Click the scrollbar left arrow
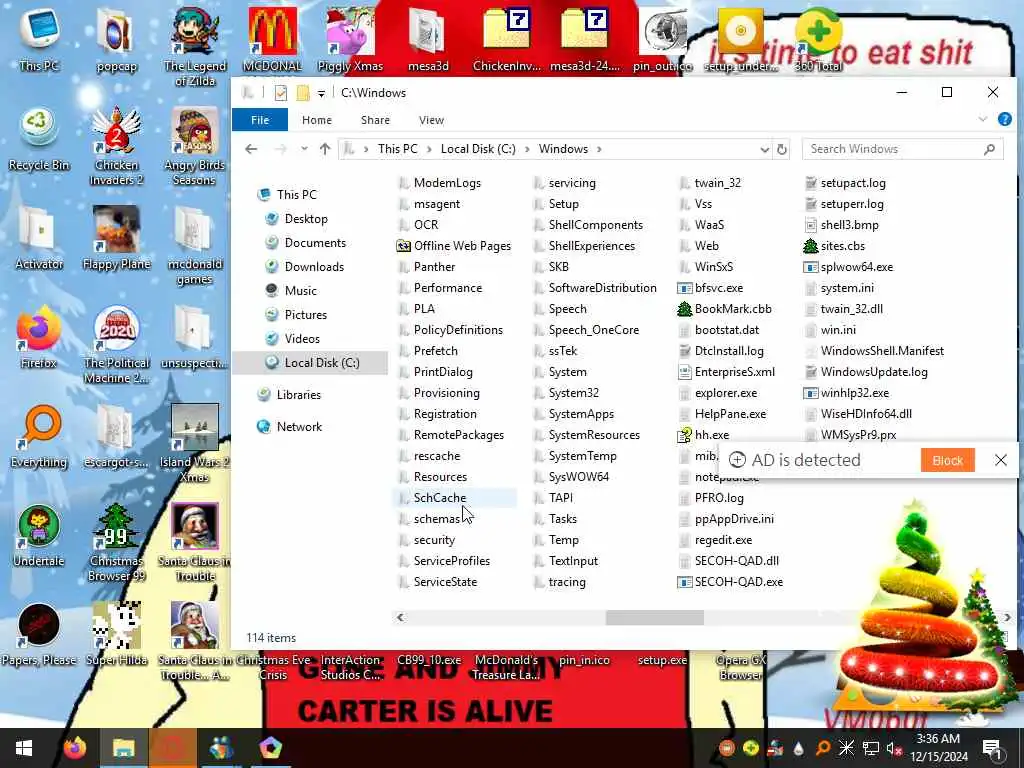The width and height of the screenshot is (1024, 768). (400, 617)
